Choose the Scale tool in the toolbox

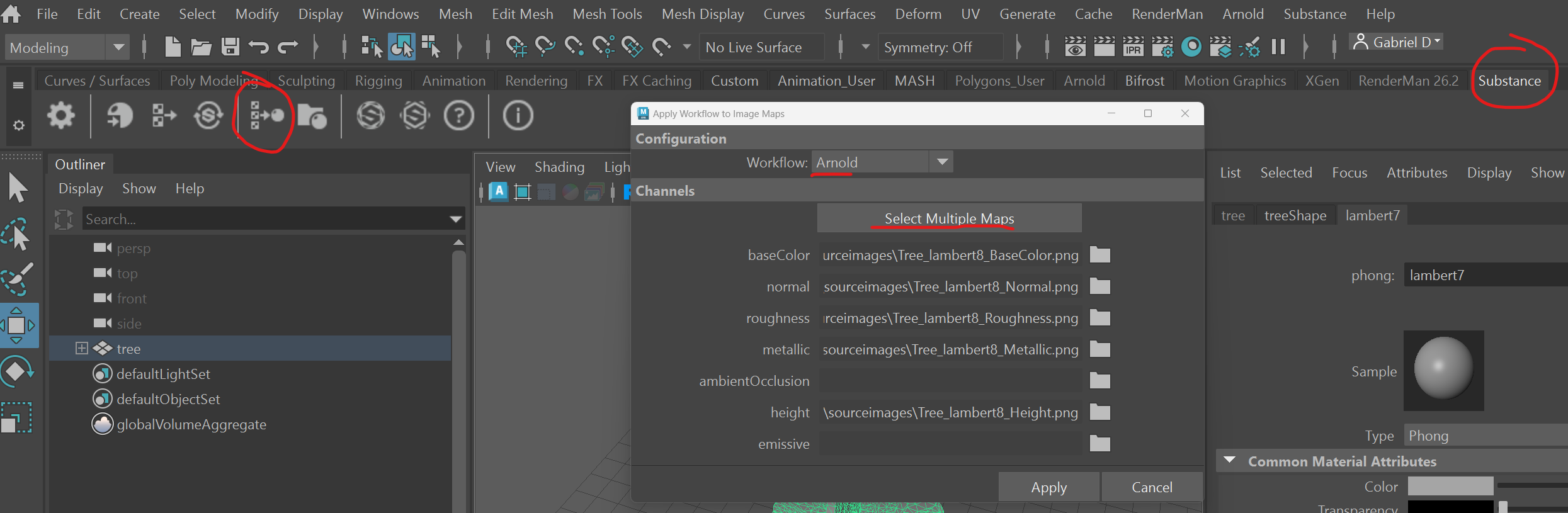17,418
